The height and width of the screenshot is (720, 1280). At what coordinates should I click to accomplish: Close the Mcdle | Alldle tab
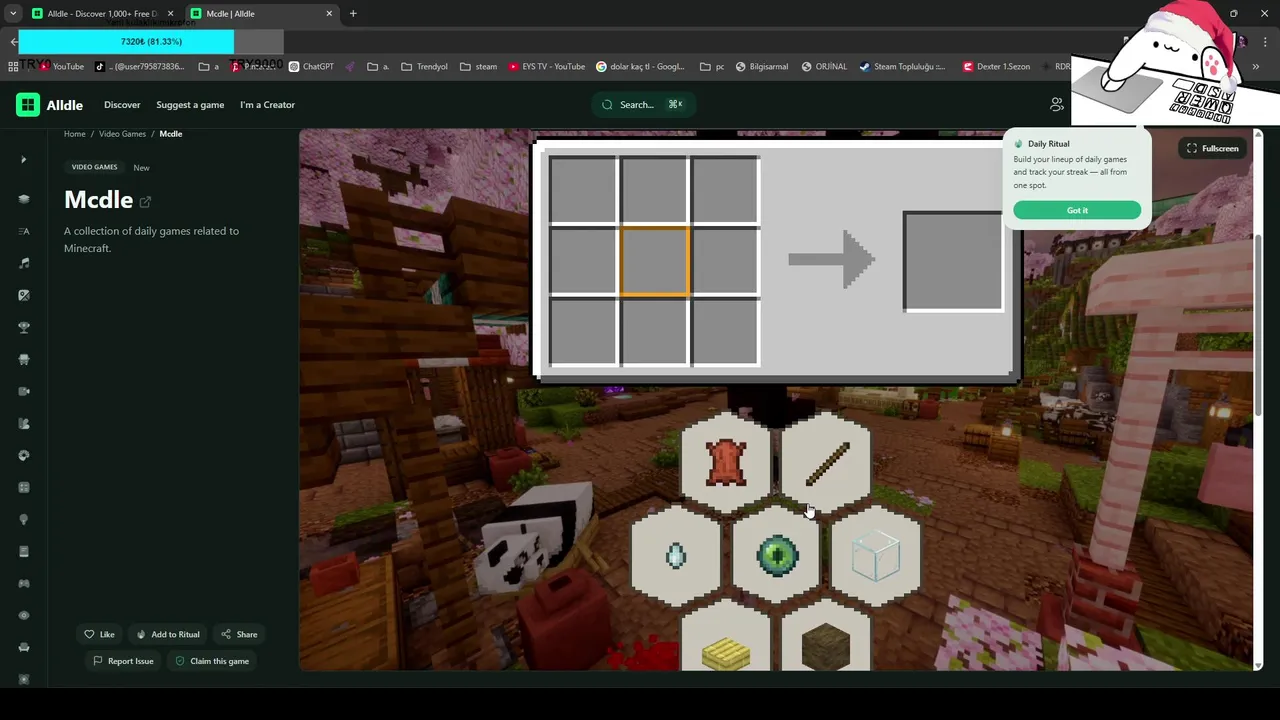[329, 13]
